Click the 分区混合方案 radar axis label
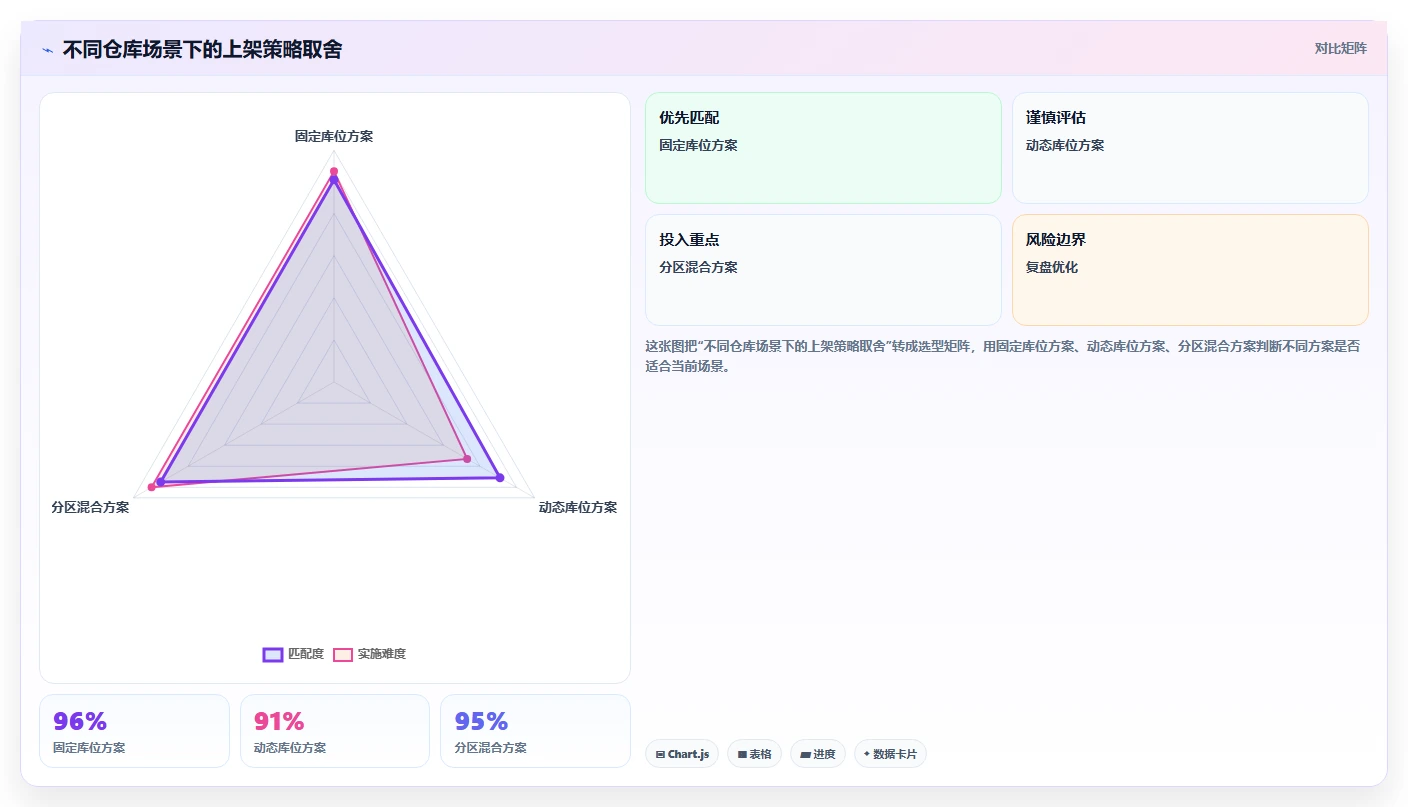The width and height of the screenshot is (1408, 807). click(x=90, y=508)
